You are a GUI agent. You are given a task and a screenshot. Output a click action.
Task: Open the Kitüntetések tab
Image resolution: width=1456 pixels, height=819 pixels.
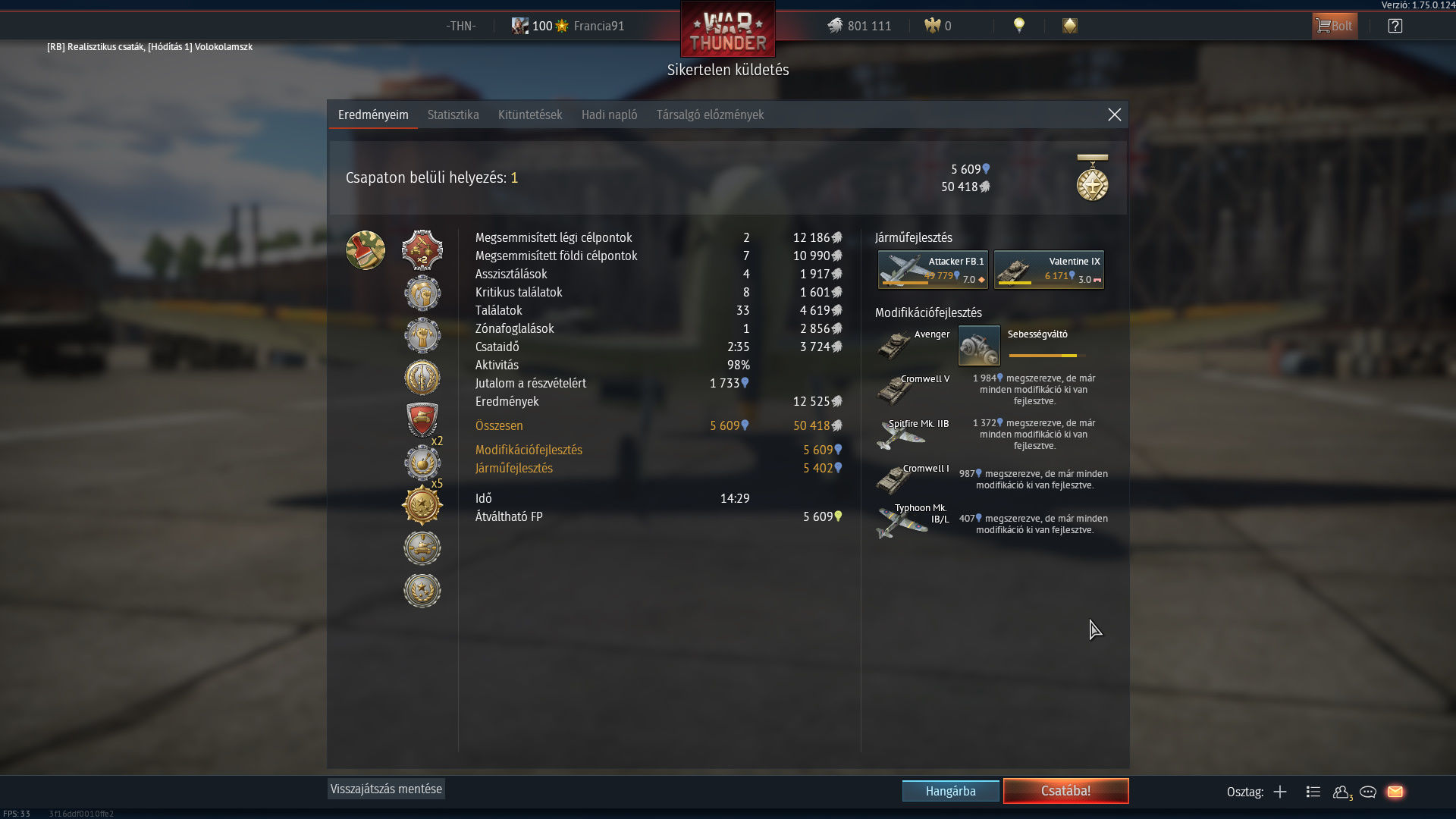(530, 115)
